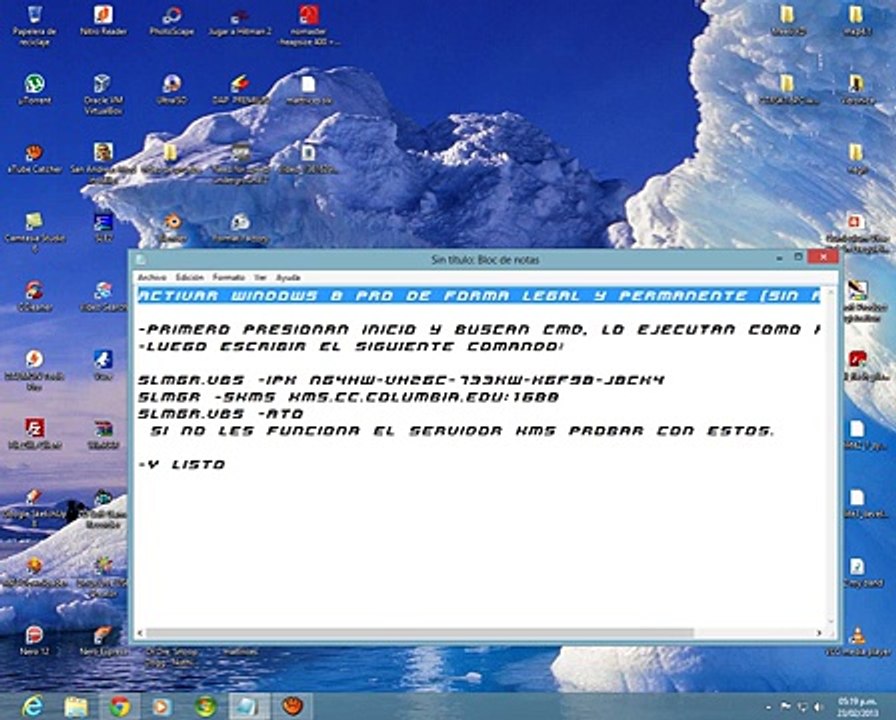
Task: Click the network icon in system tray
Action: pyautogui.click(x=802, y=707)
